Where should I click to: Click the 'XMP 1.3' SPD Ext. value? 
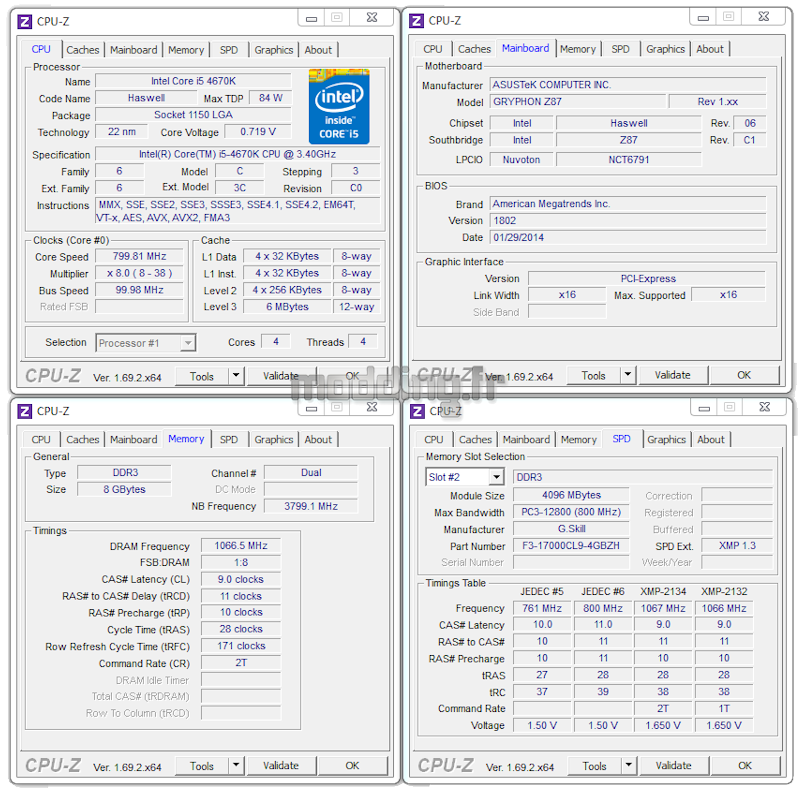[x=737, y=546]
